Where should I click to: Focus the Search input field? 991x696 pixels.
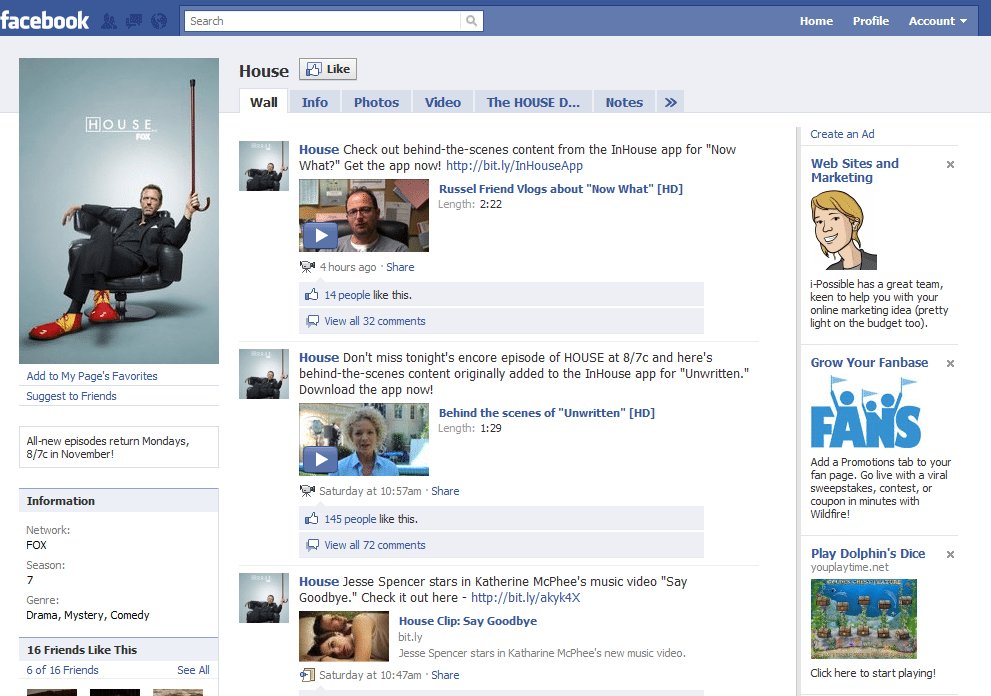click(x=324, y=21)
